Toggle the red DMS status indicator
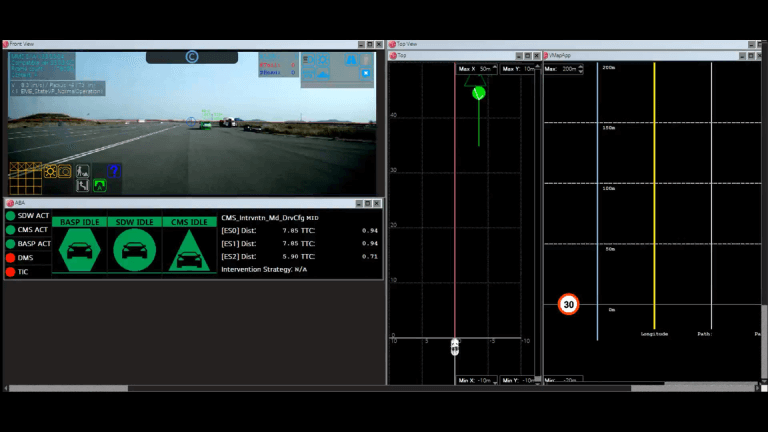This screenshot has height=432, width=768. (x=11, y=257)
